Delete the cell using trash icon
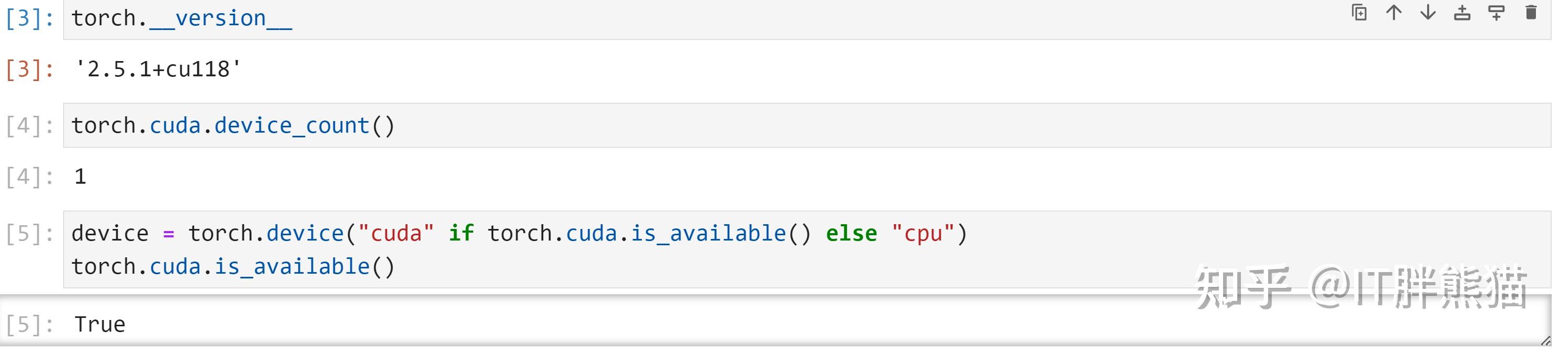1568x350 pixels. point(1531,13)
